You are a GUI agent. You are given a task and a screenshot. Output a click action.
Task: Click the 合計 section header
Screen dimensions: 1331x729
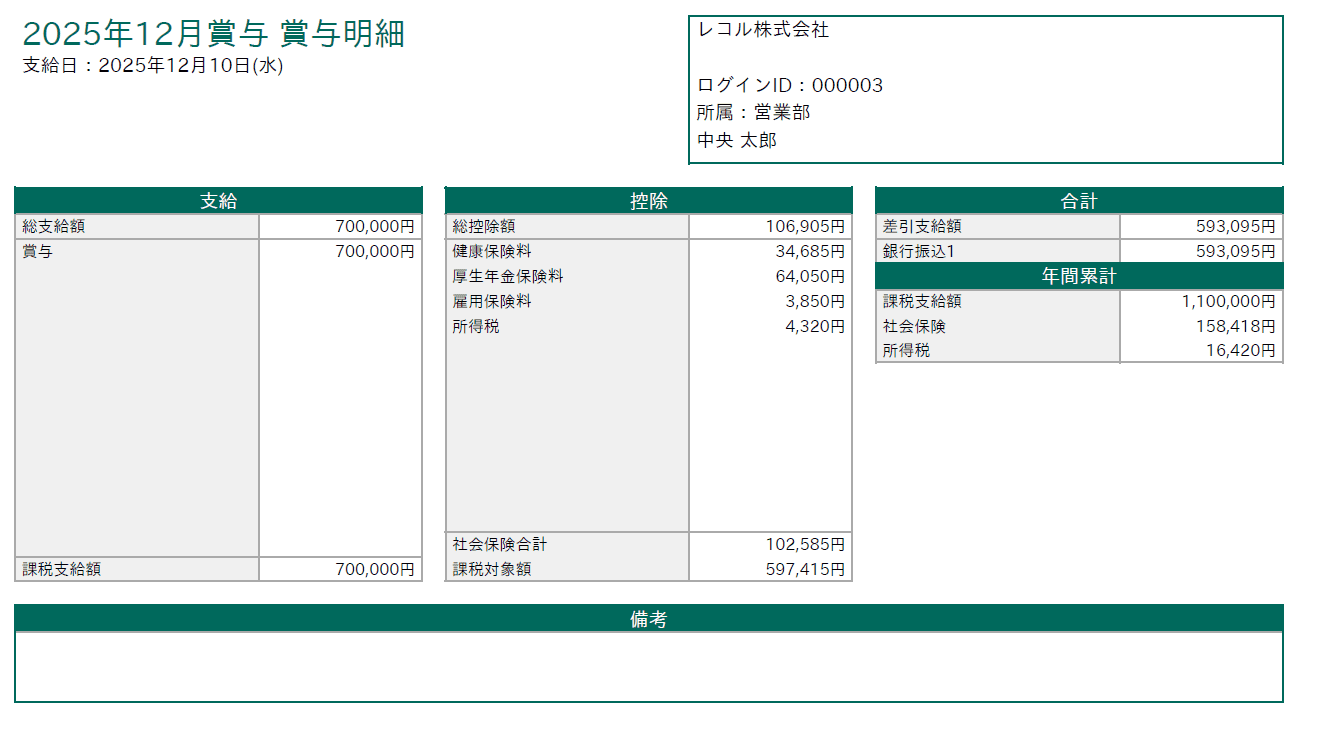point(1078,201)
